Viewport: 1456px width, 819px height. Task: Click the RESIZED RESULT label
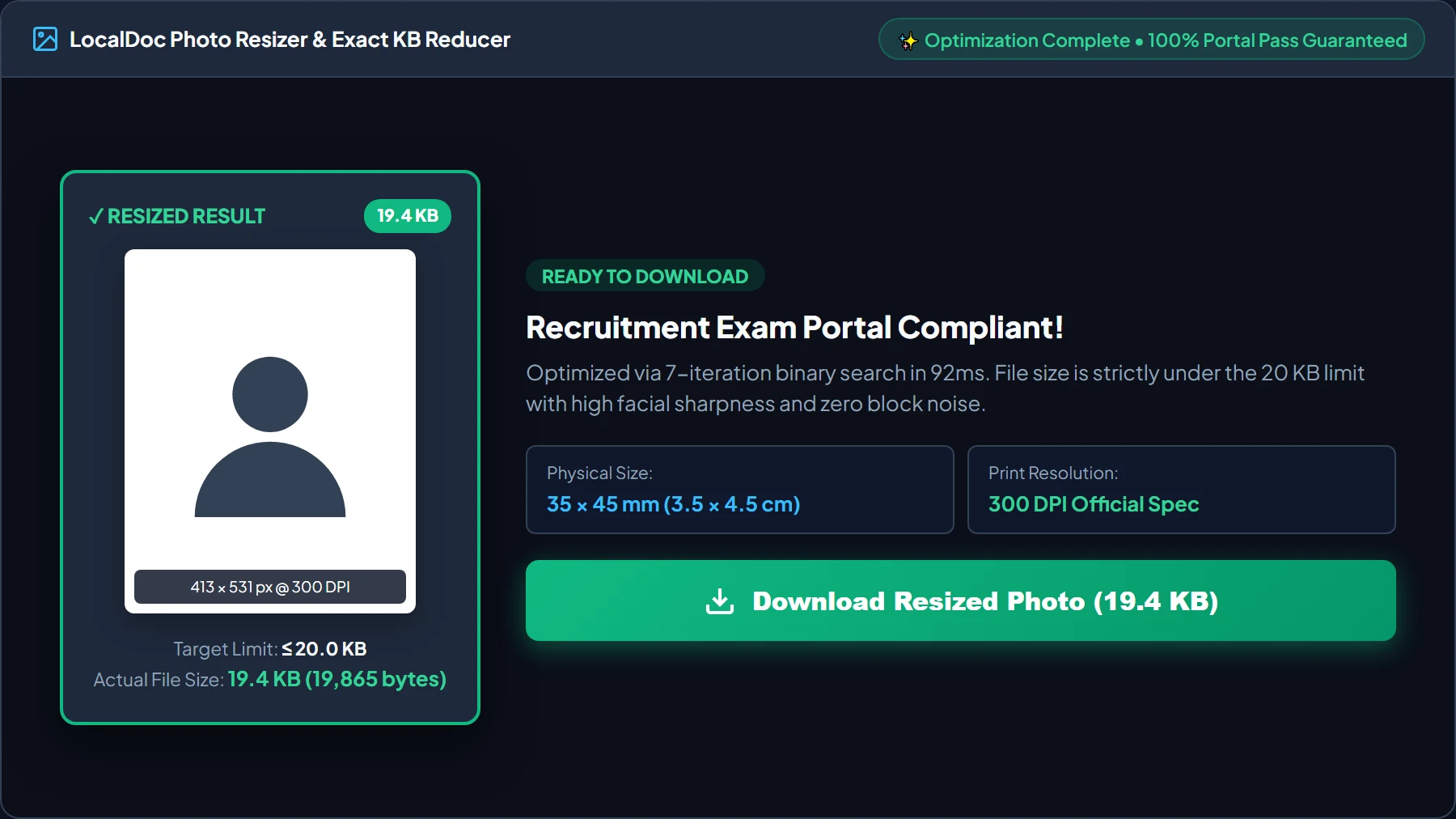pos(186,216)
